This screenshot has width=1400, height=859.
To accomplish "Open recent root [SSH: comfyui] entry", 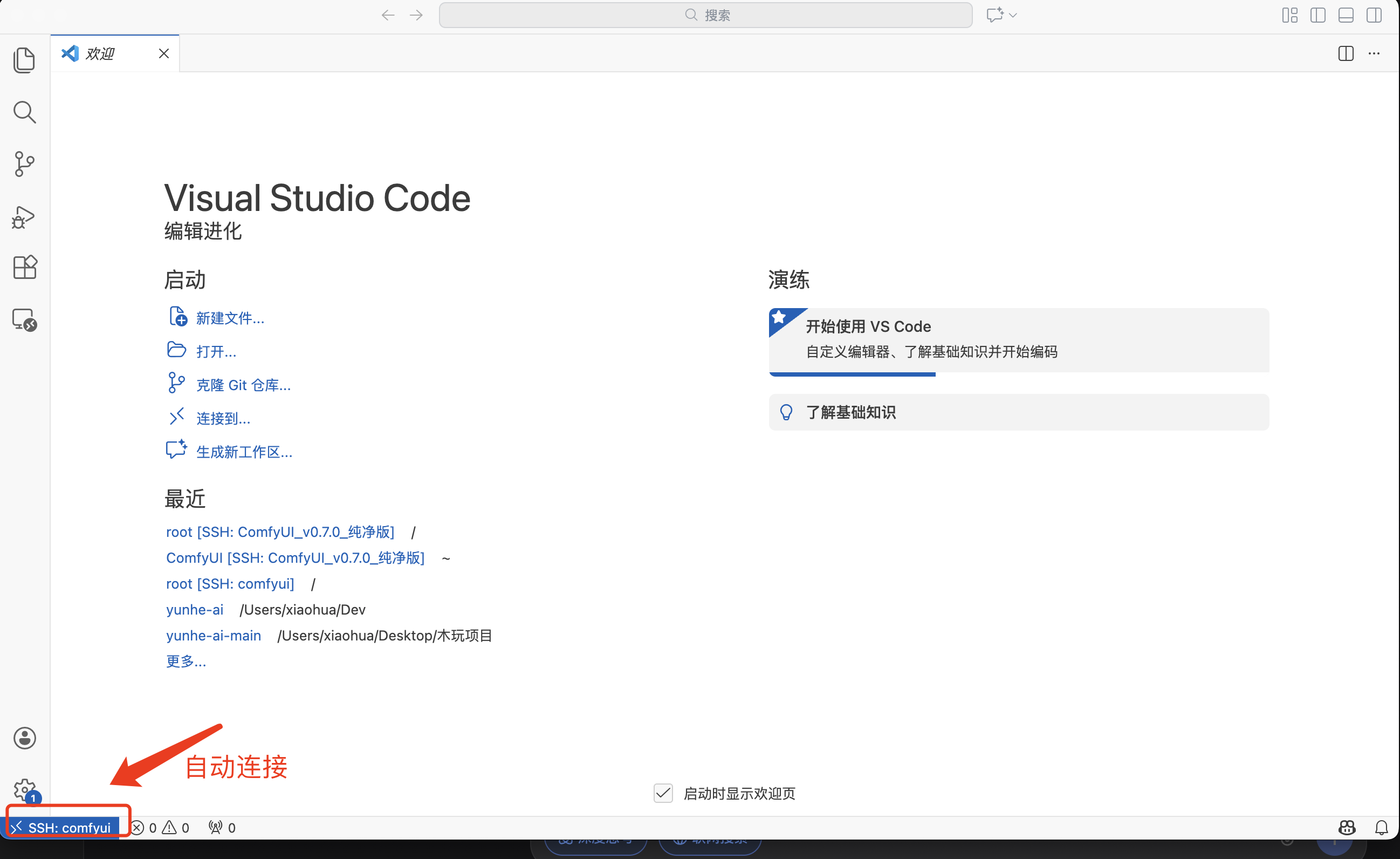I will (x=230, y=584).
